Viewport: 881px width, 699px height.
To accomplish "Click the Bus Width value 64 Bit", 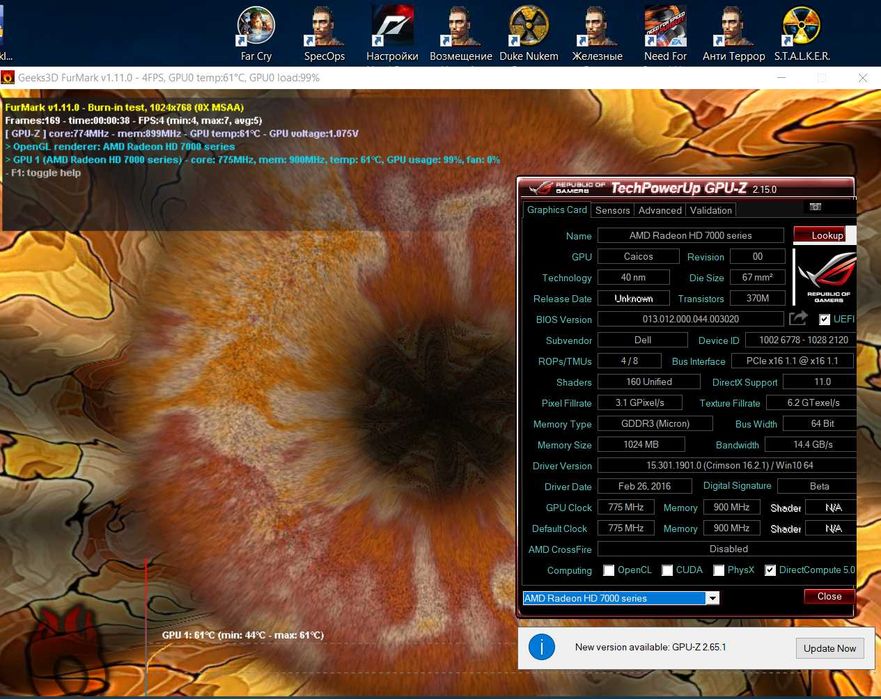I will pyautogui.click(x=819, y=423).
